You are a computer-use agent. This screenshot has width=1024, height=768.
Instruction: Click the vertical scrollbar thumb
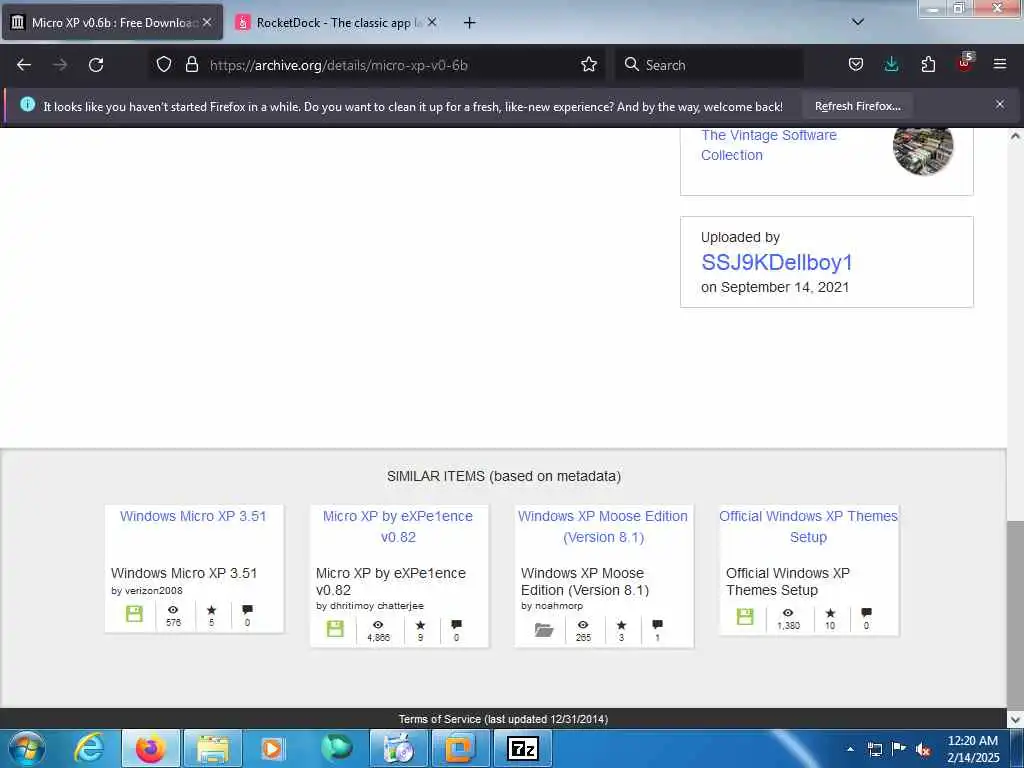click(x=1015, y=614)
